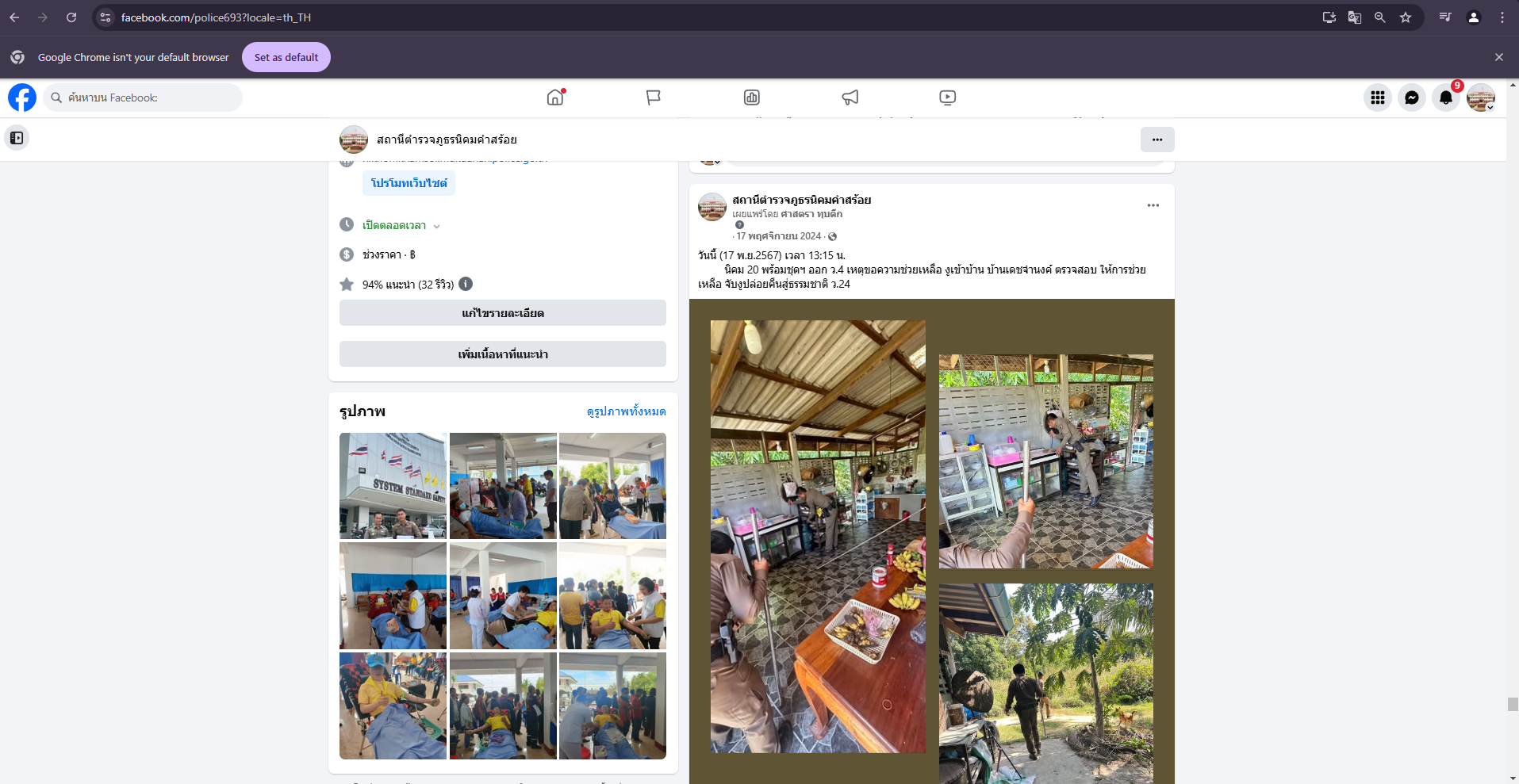Click the see all photos link
Viewport: 1519px width, 784px height.
click(626, 411)
